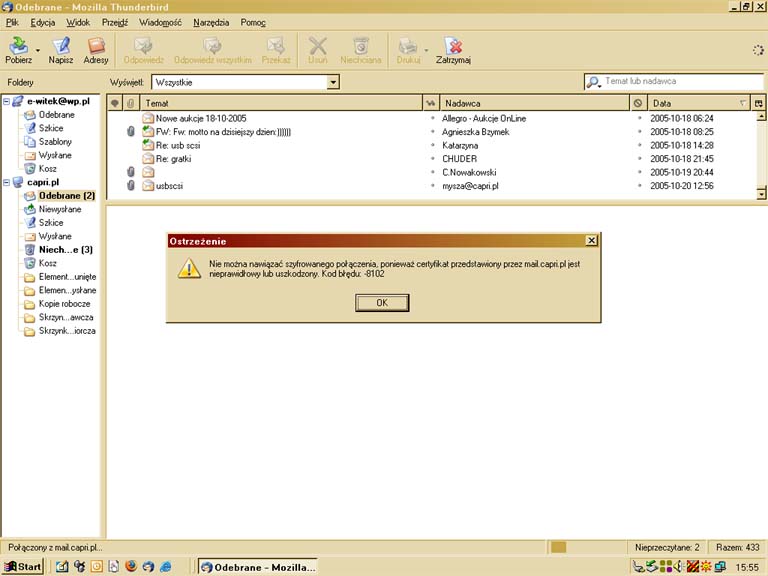Open message Nowe aukcje 18-10-2005
Viewport: 768px width, 576px height.
pyautogui.click(x=201, y=119)
